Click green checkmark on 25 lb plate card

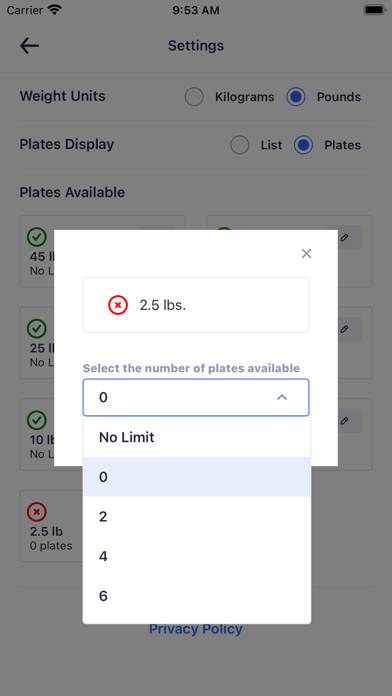coord(37,328)
